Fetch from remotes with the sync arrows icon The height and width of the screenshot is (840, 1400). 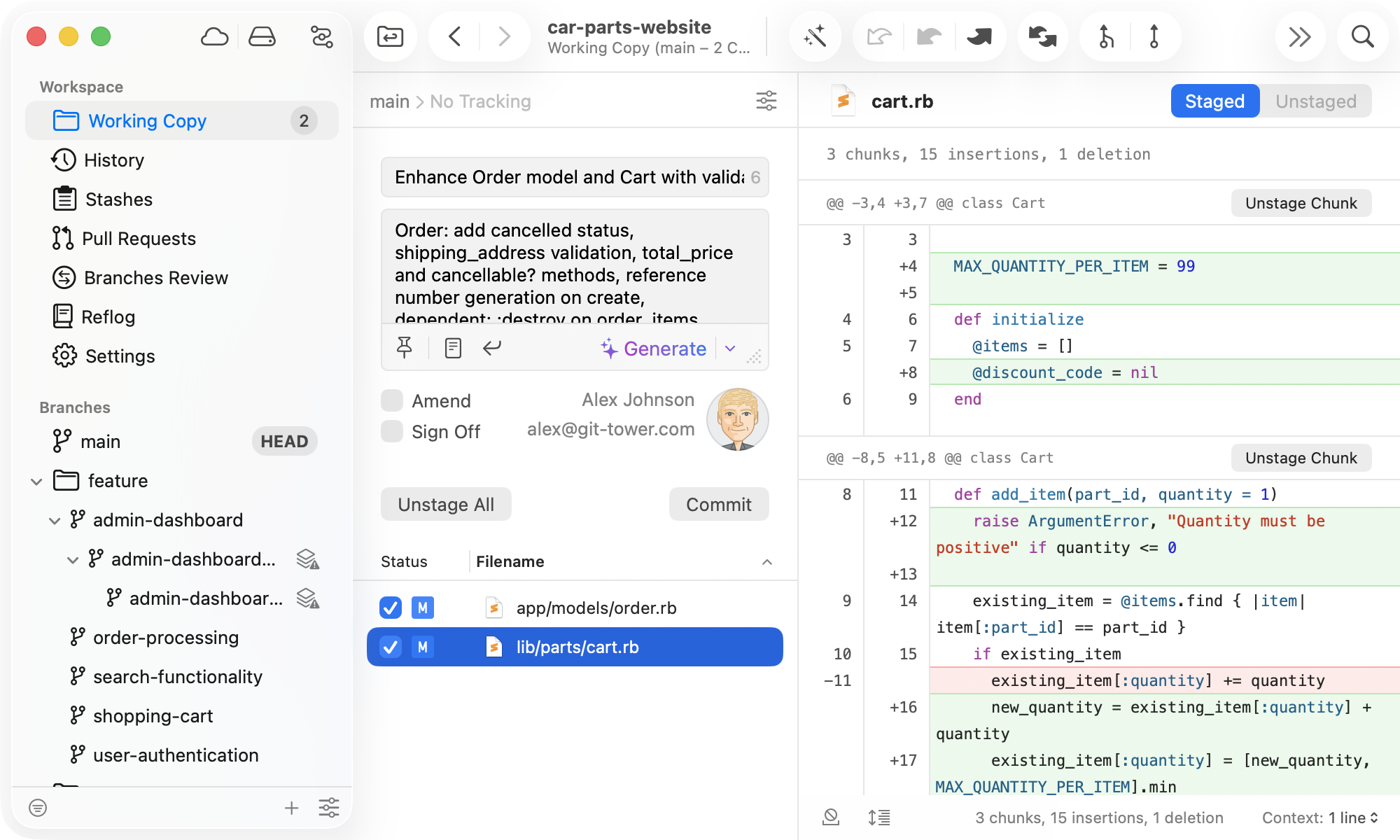[x=1042, y=36]
